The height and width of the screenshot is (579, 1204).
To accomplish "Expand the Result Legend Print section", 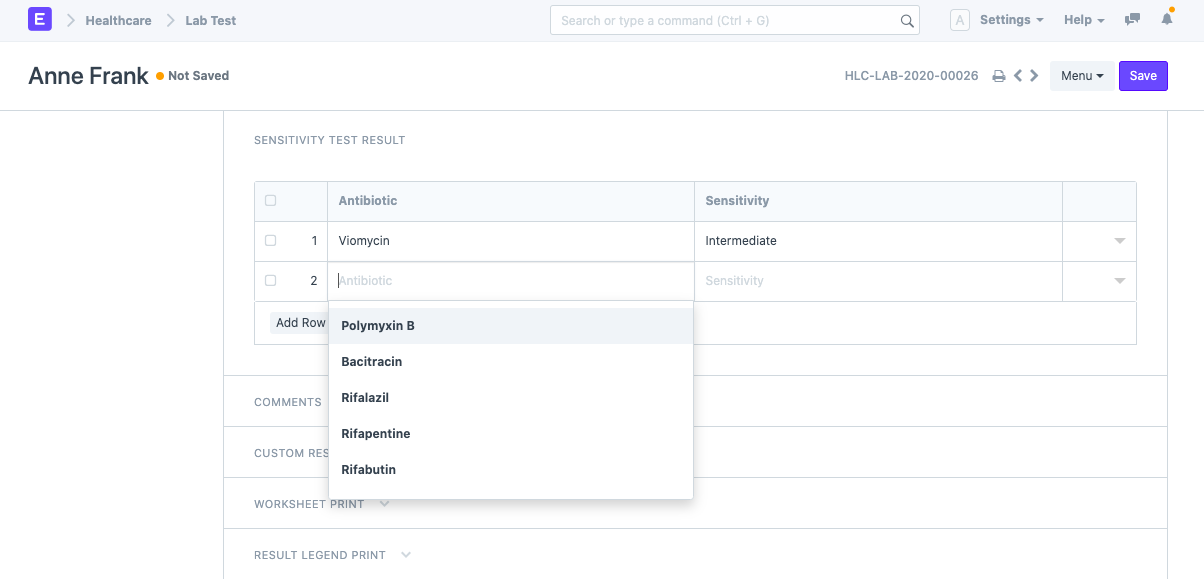I will [x=405, y=555].
